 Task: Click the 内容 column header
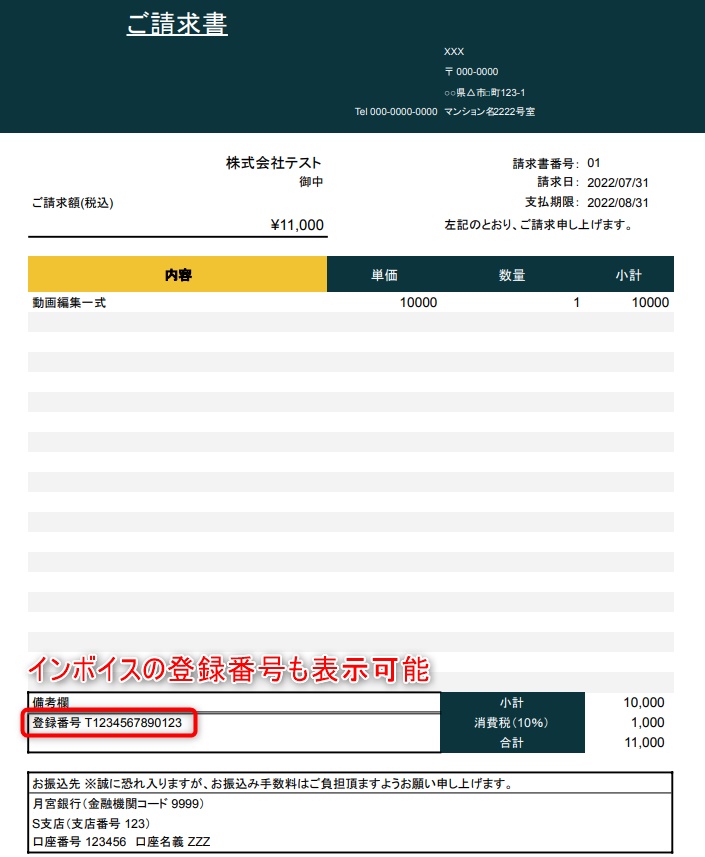[x=178, y=274]
